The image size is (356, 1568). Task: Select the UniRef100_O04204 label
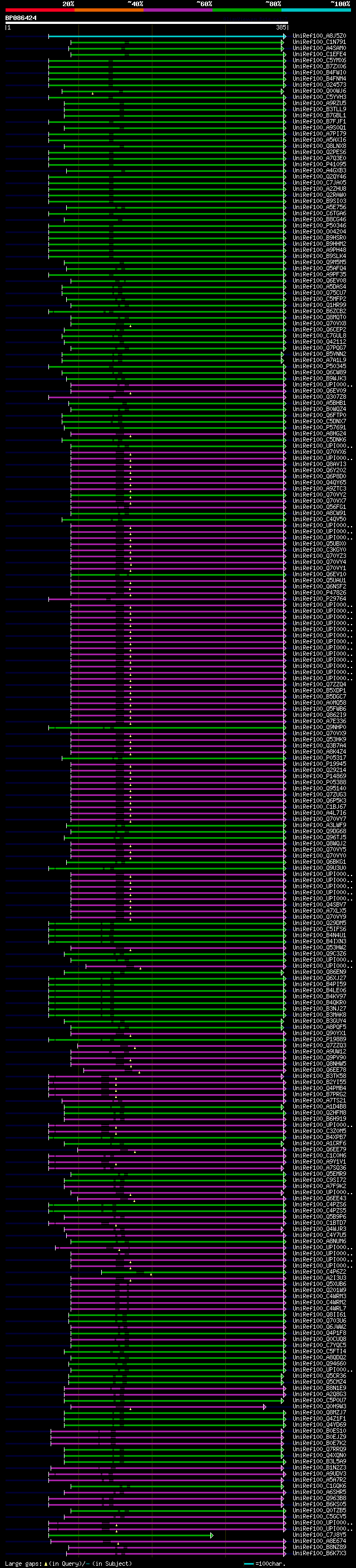coord(319,231)
